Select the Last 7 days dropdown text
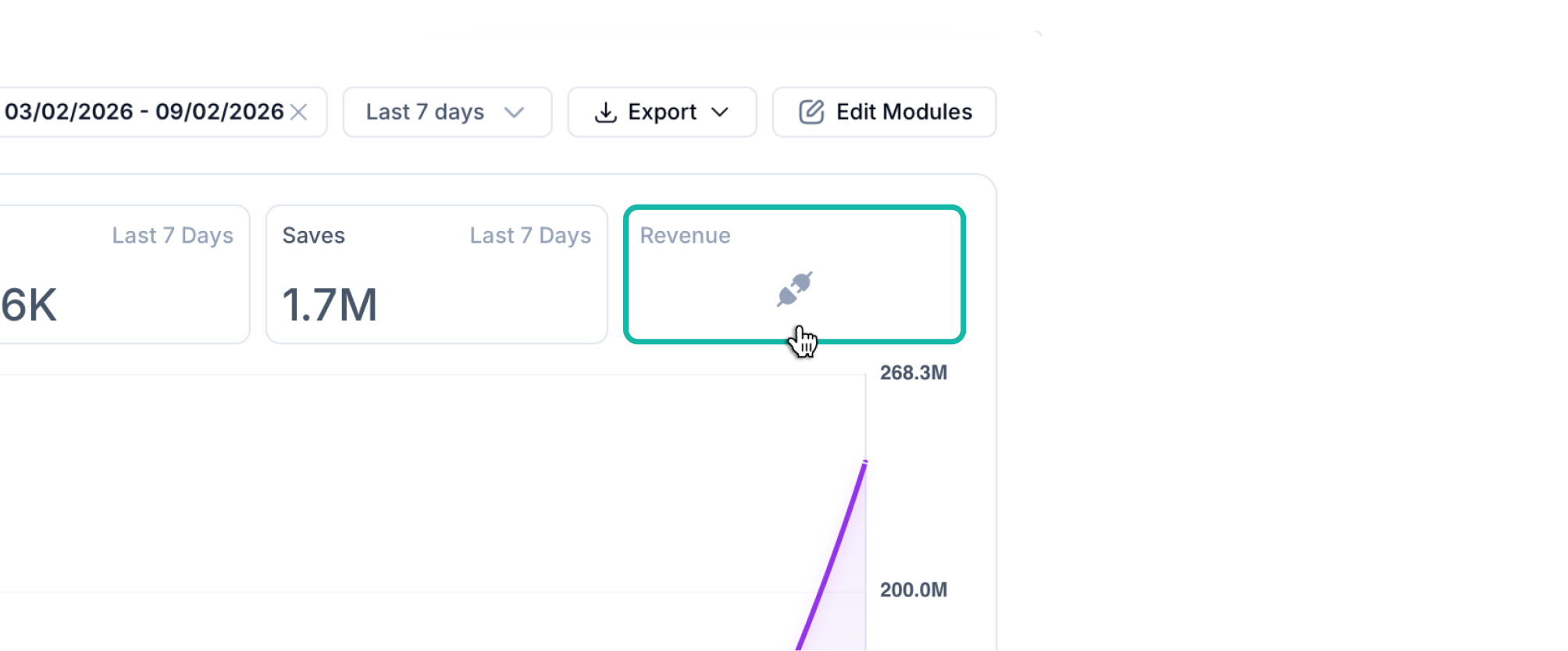Screen dimensions: 1568x651 425,112
